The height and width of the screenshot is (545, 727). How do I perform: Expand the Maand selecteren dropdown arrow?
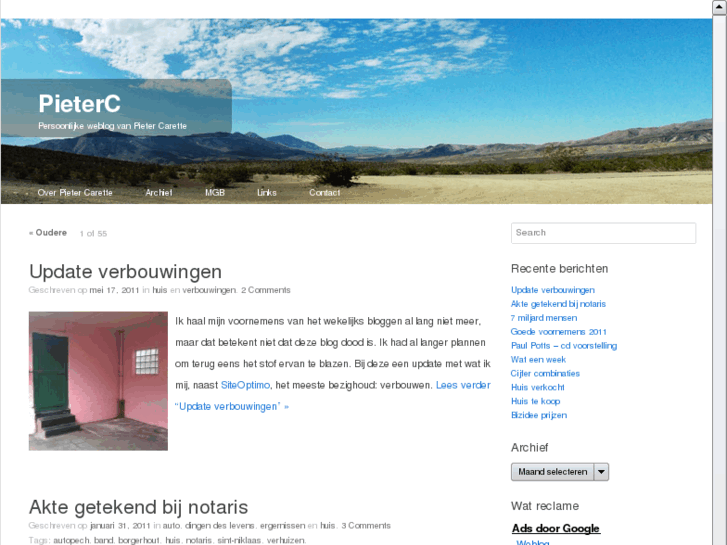[x=601, y=472]
